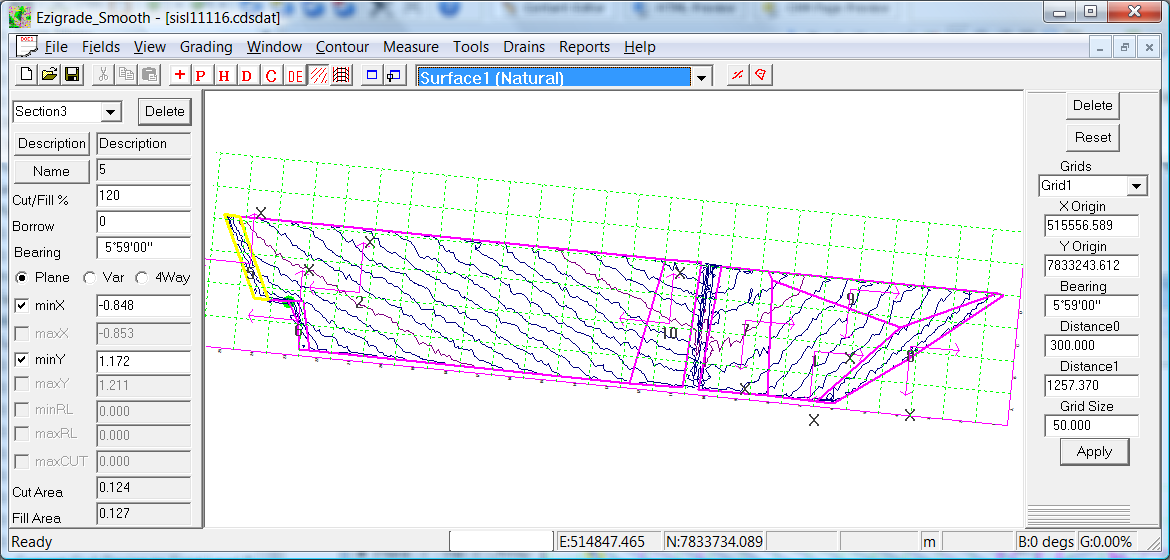The image size is (1170, 560).
Task: Click the red P toolbar icon
Action: [201, 76]
